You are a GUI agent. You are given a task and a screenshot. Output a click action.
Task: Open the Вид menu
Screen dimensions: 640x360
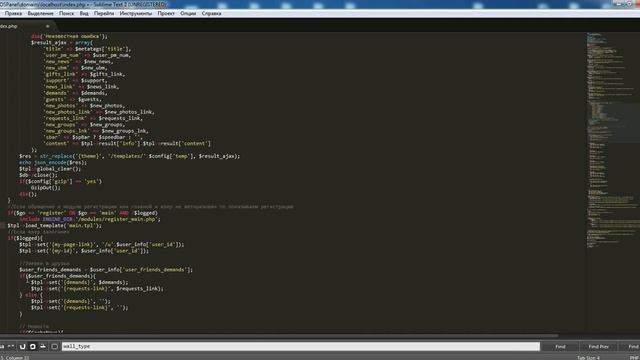[84, 13]
